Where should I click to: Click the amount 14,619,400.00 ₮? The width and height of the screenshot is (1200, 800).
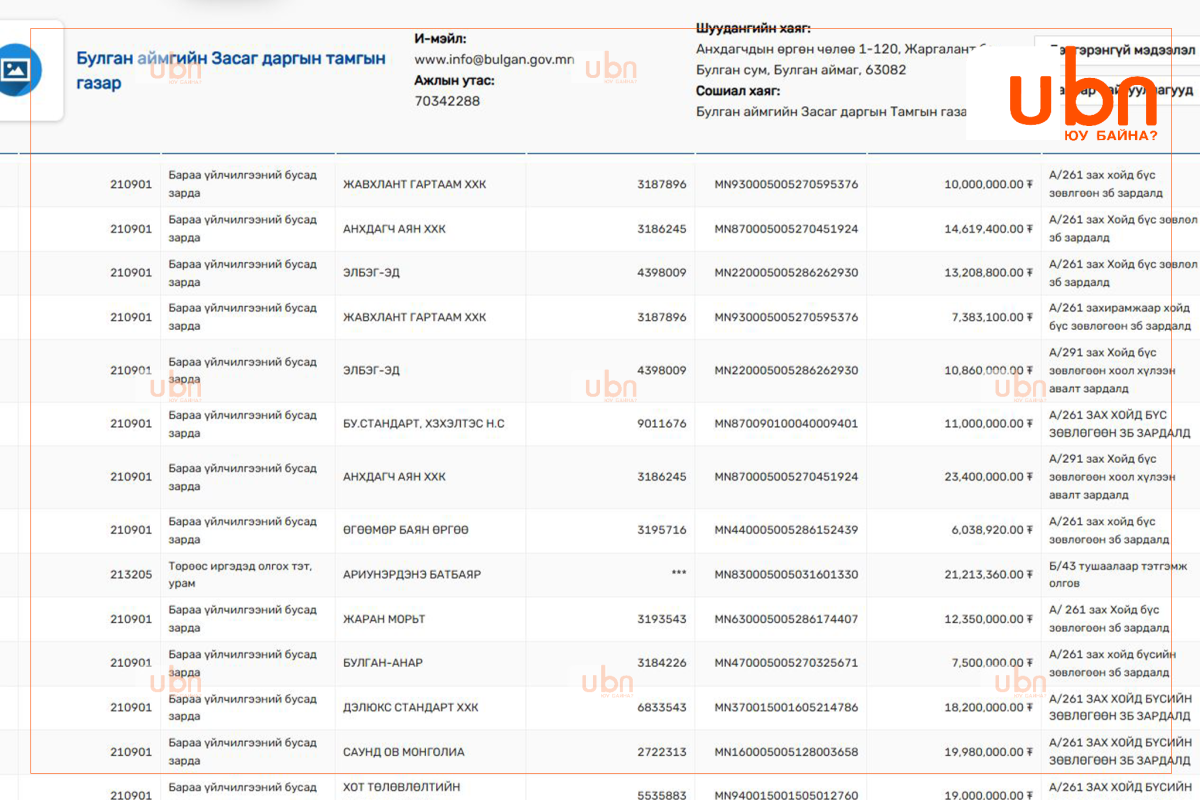click(988, 229)
